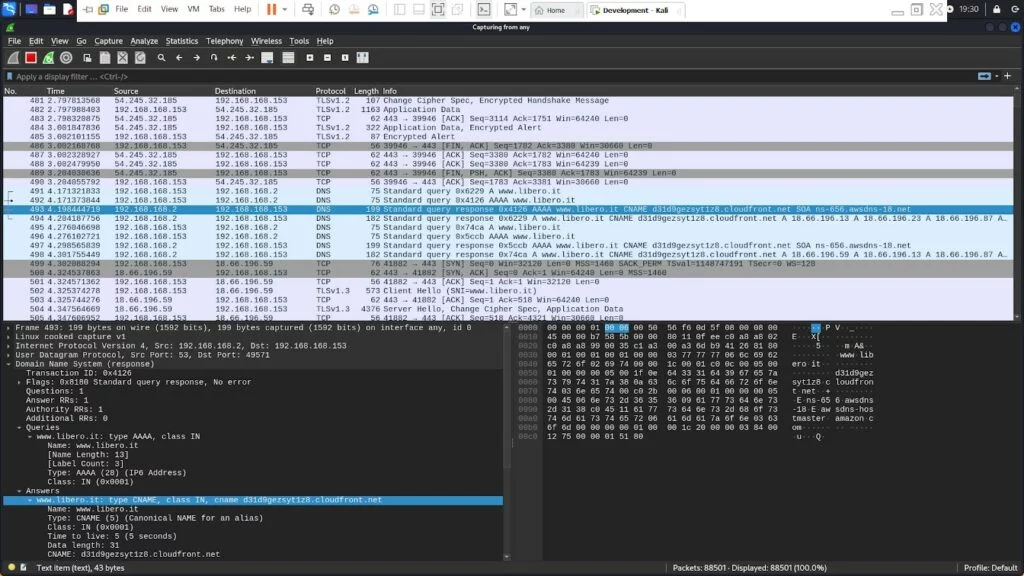This screenshot has height=576, width=1024.
Task: Click into the display filter field
Action: pos(400,76)
